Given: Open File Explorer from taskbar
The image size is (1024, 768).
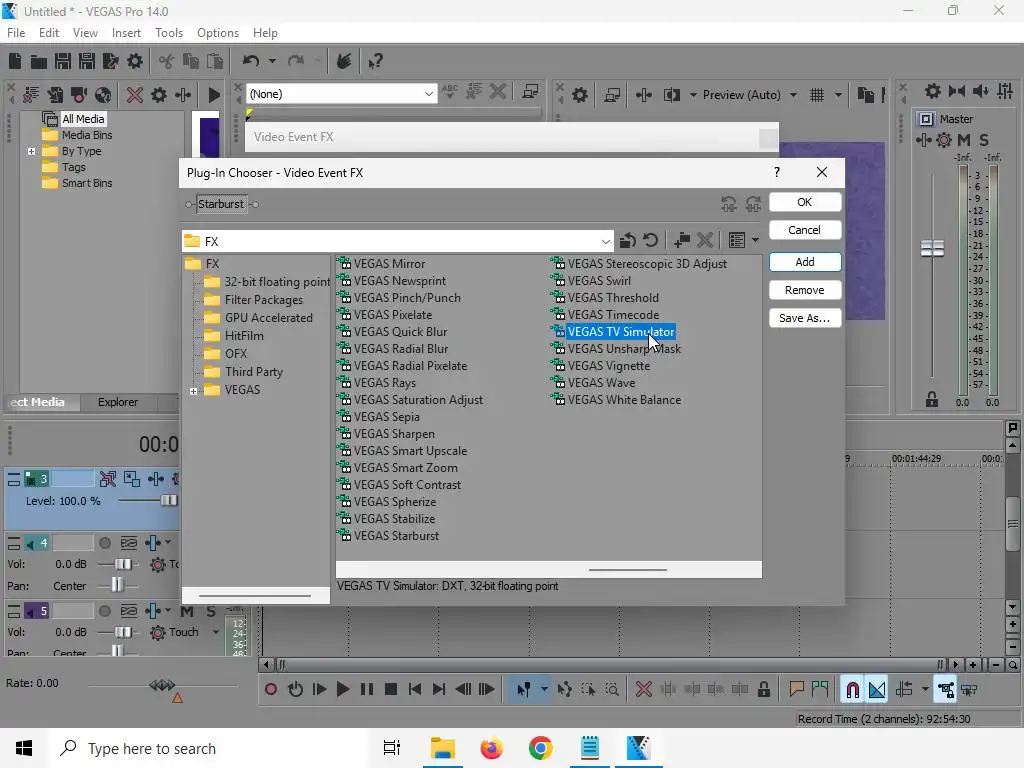Looking at the screenshot, I should pos(443,748).
